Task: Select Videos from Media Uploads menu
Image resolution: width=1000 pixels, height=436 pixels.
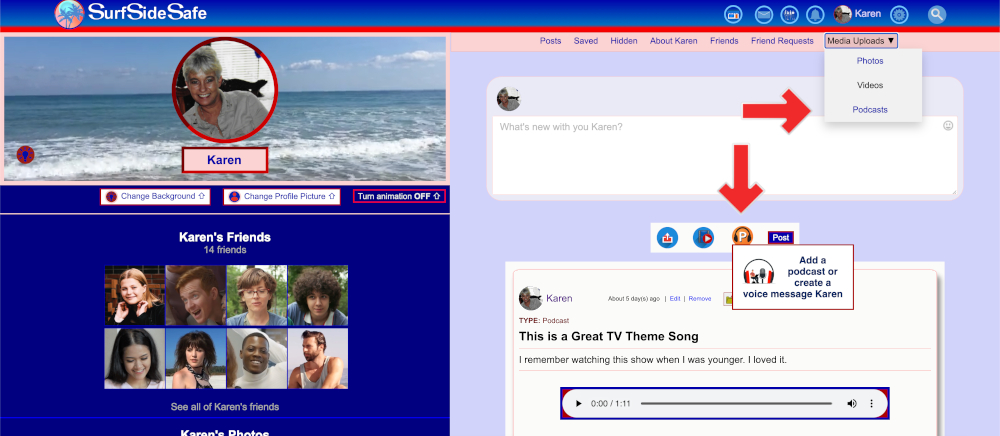Action: [x=870, y=85]
